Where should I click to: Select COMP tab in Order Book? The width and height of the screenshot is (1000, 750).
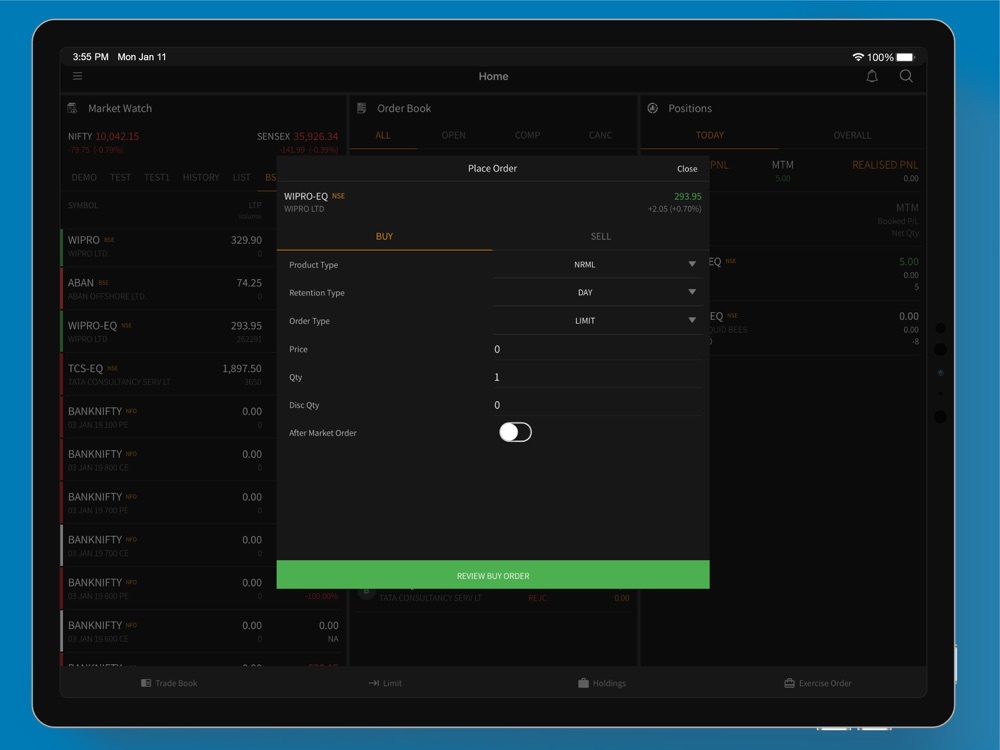(527, 135)
